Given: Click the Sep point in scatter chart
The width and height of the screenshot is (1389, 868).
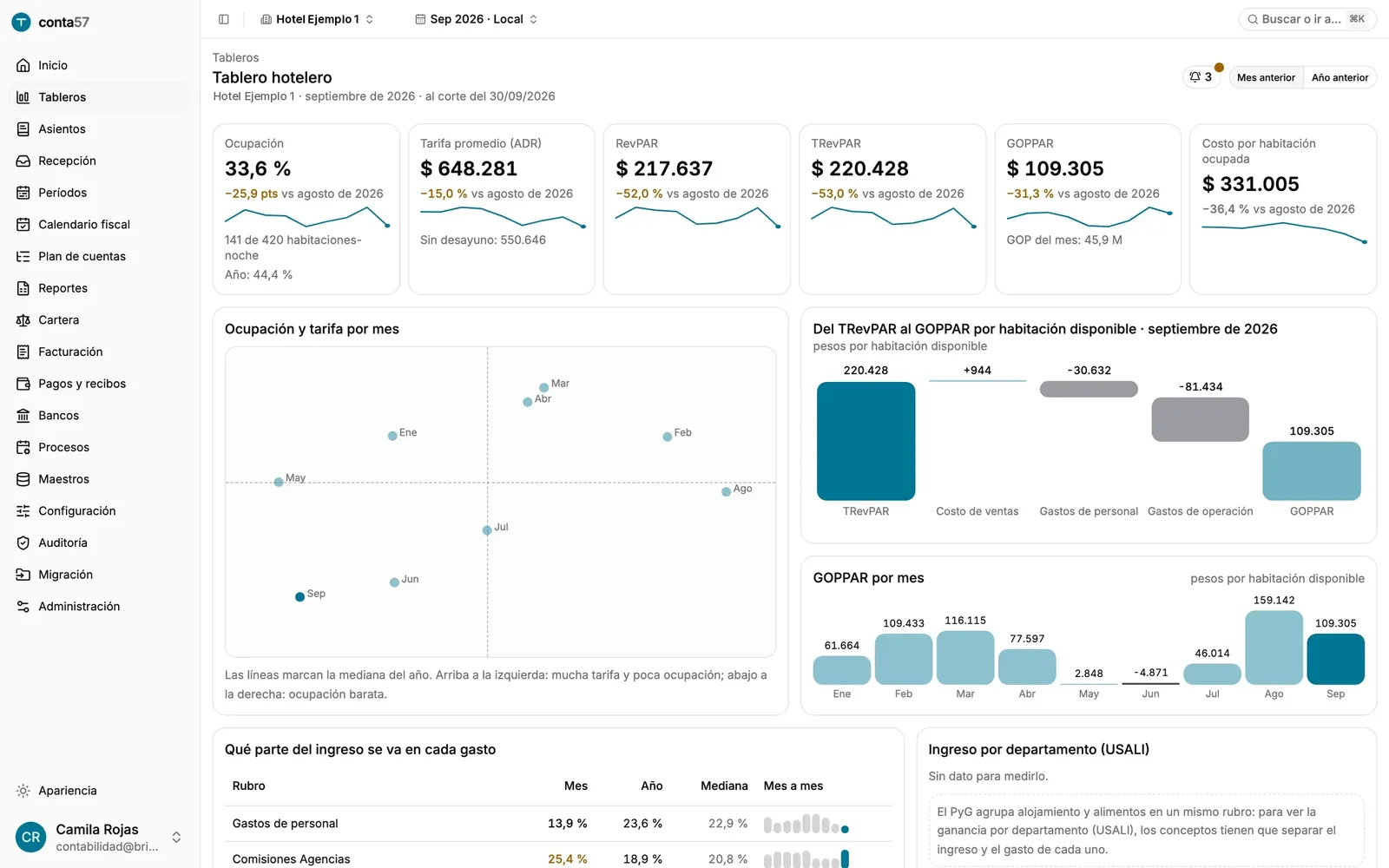Looking at the screenshot, I should pos(300,596).
